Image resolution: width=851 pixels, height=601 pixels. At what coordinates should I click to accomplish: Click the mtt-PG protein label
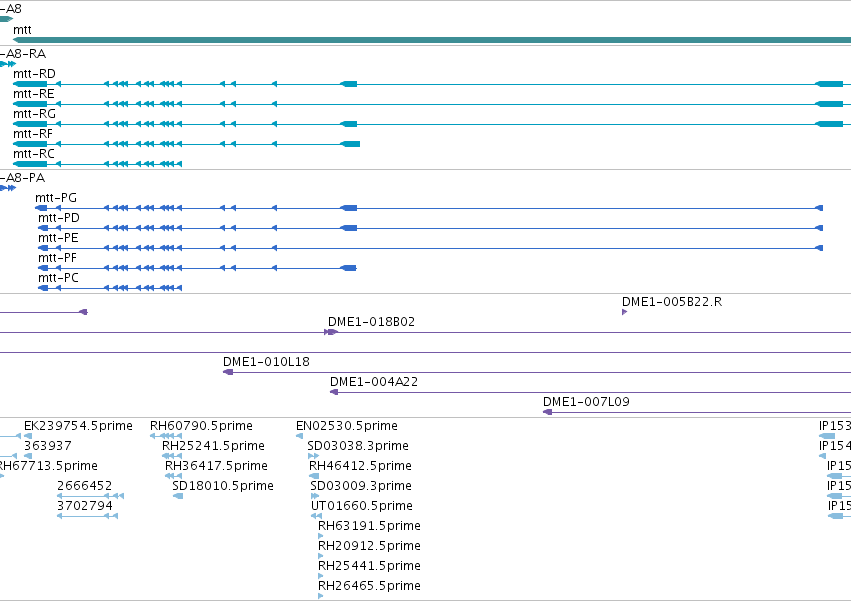click(56, 198)
